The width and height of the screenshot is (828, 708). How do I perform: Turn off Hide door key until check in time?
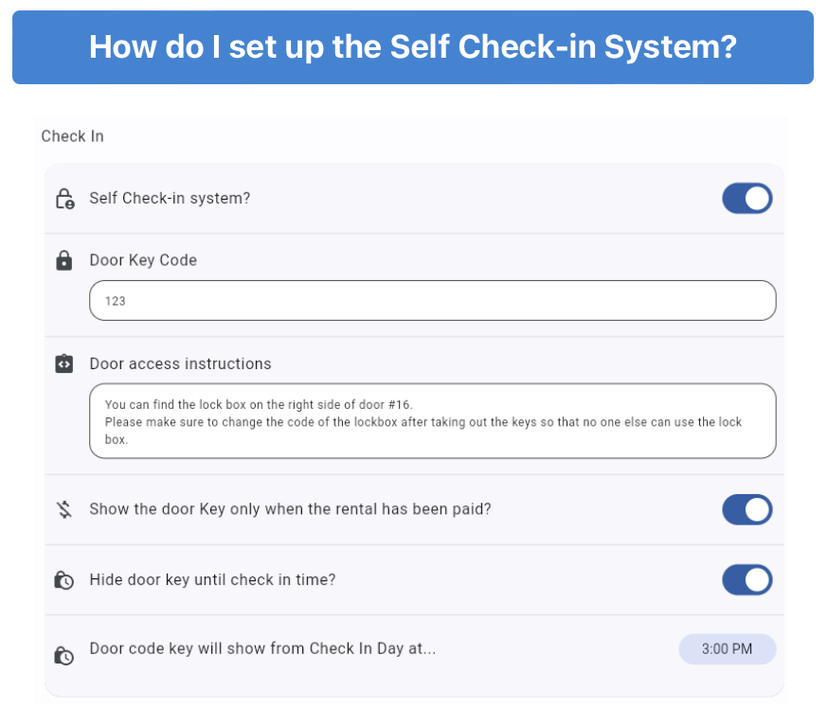point(747,580)
